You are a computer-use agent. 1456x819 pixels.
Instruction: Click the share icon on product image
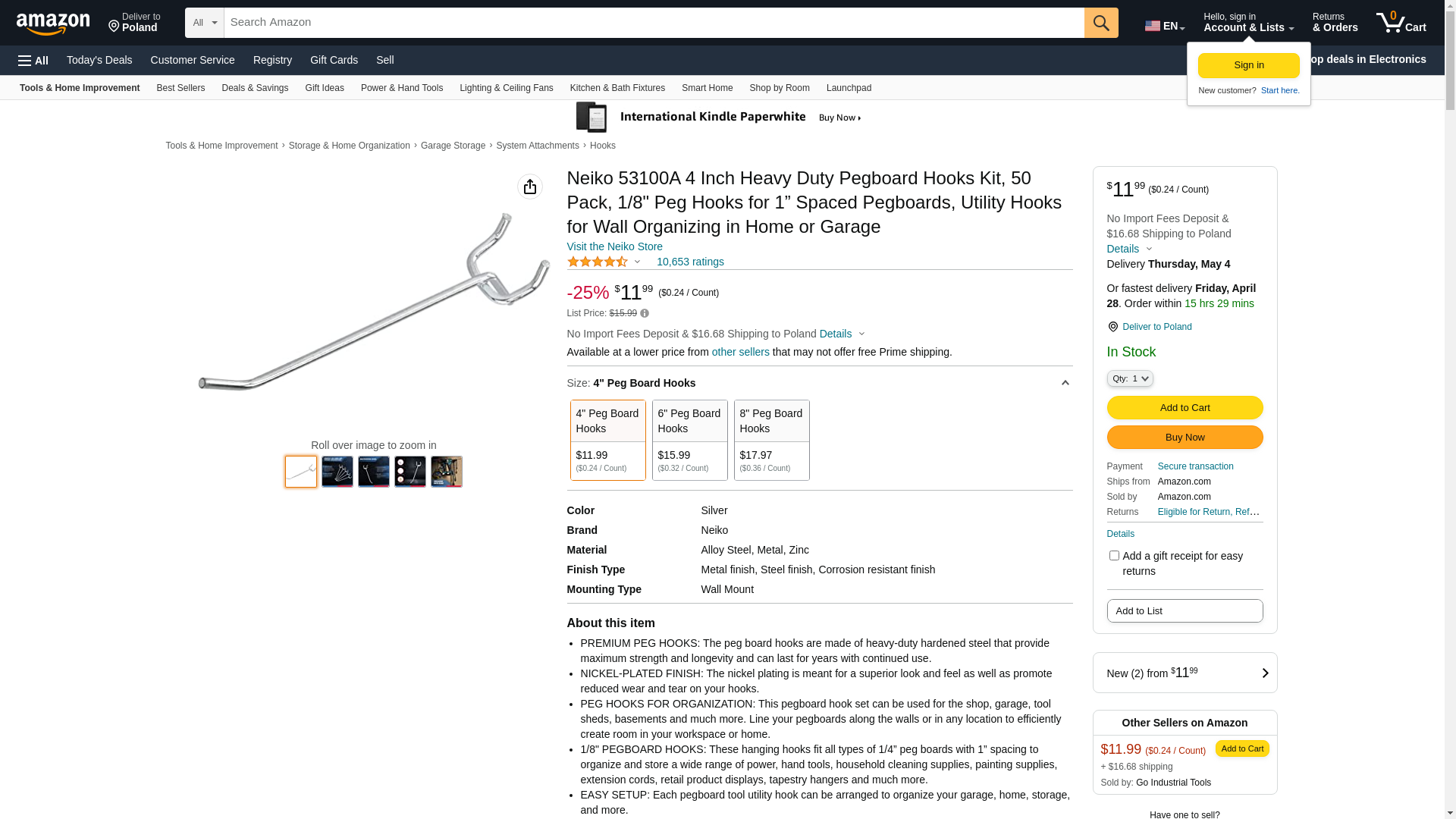click(530, 187)
